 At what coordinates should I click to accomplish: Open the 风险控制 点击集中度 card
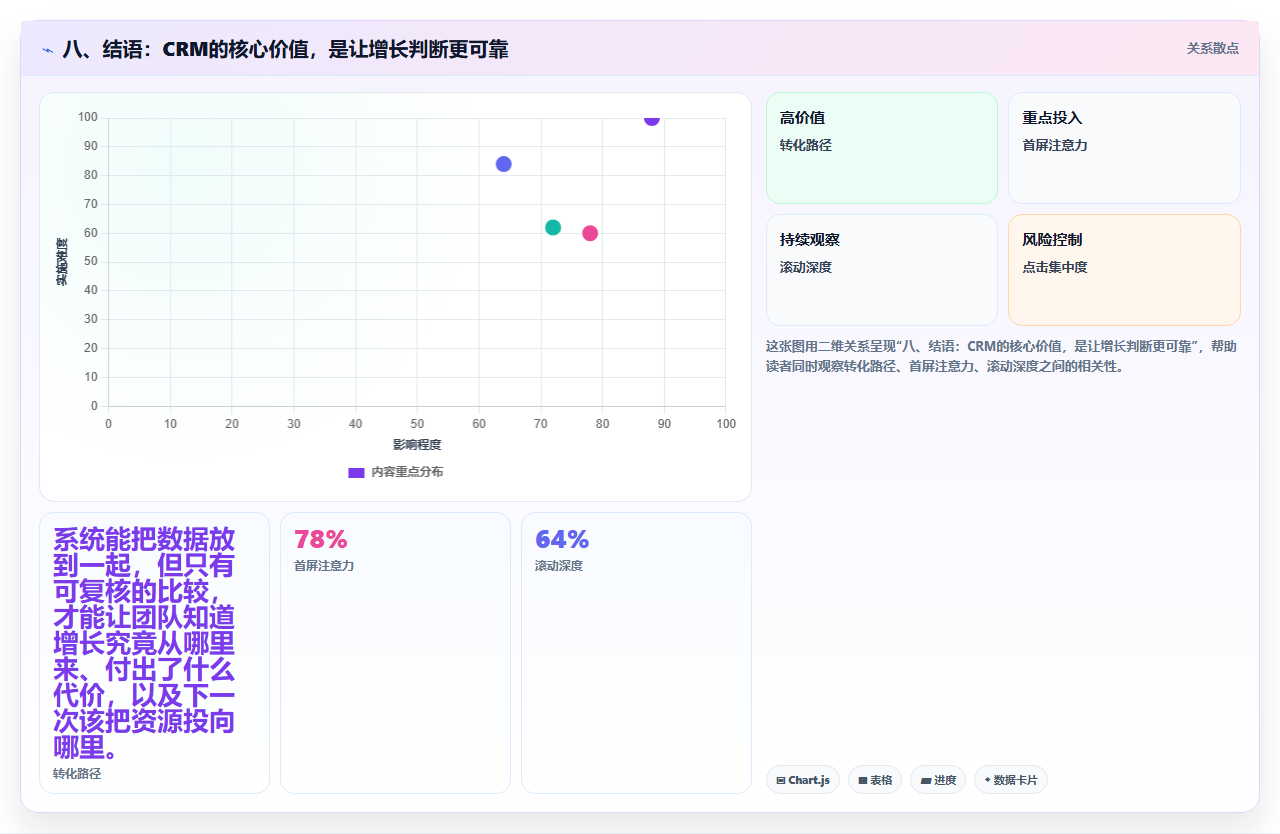pos(1124,270)
